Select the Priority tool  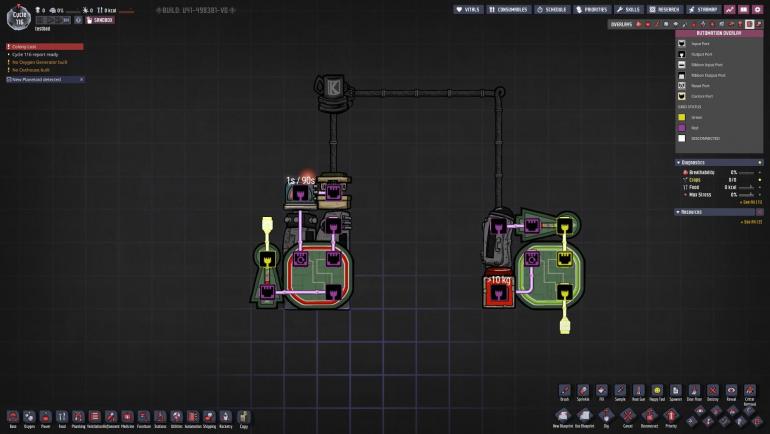click(x=671, y=417)
